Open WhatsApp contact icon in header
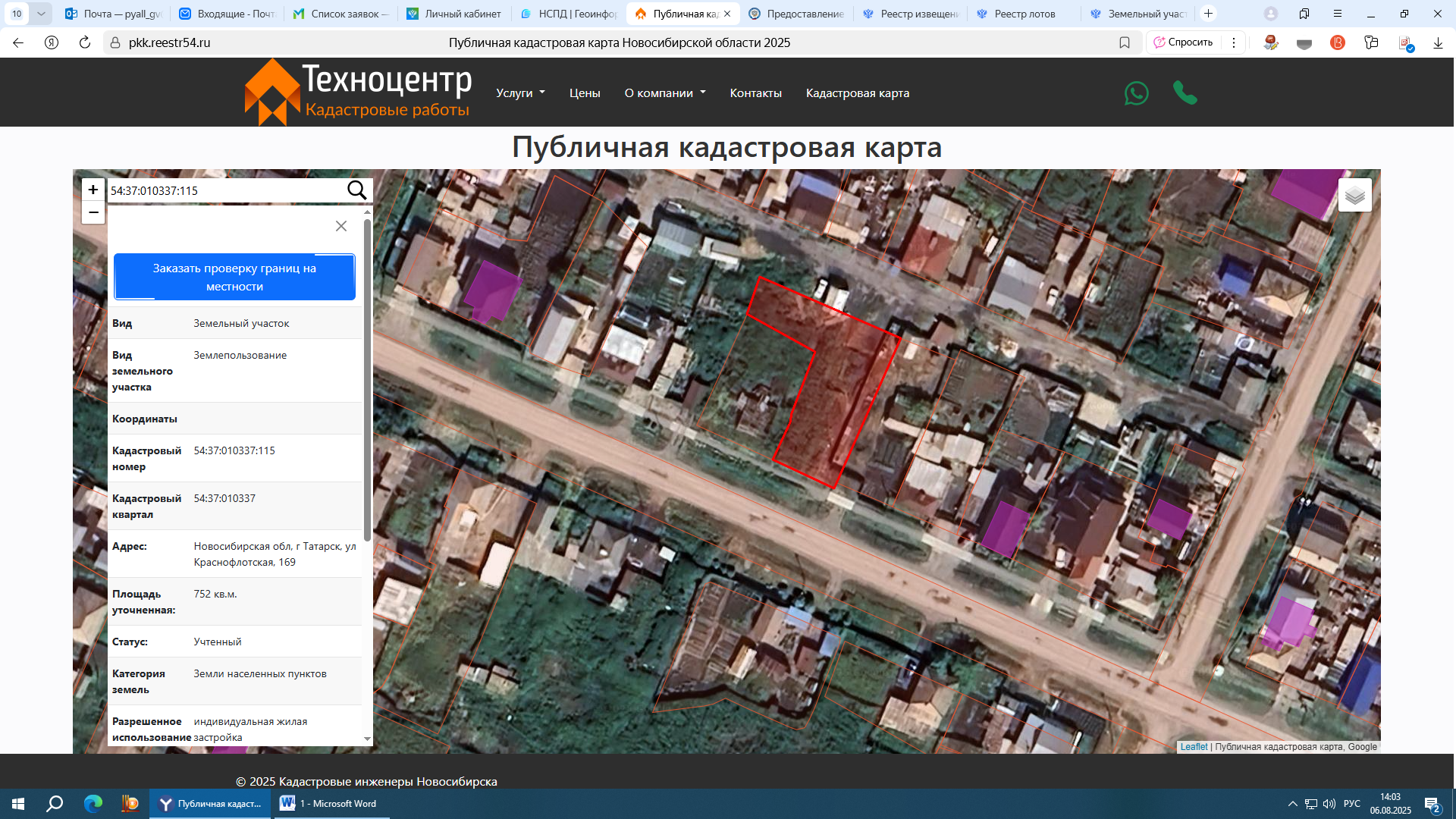The image size is (1456, 819). point(1136,93)
